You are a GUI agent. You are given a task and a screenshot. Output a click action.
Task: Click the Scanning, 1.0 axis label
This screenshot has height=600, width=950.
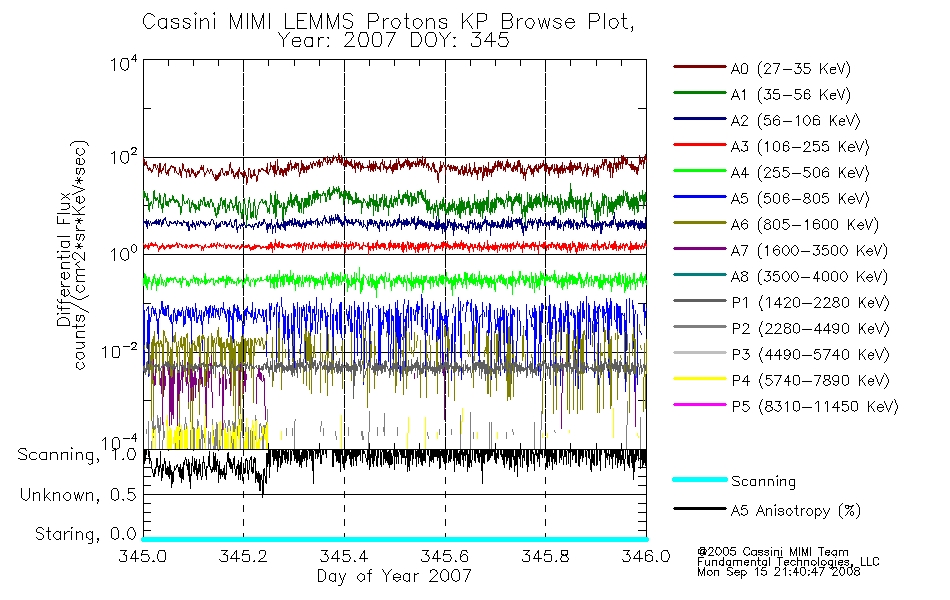pyautogui.click(x=77, y=455)
